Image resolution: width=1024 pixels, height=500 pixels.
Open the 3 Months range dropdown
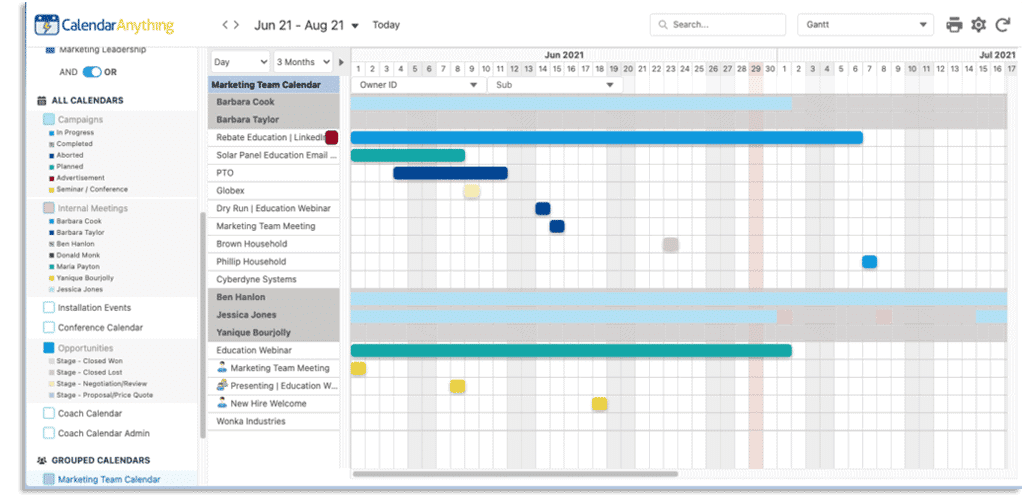[x=303, y=62]
